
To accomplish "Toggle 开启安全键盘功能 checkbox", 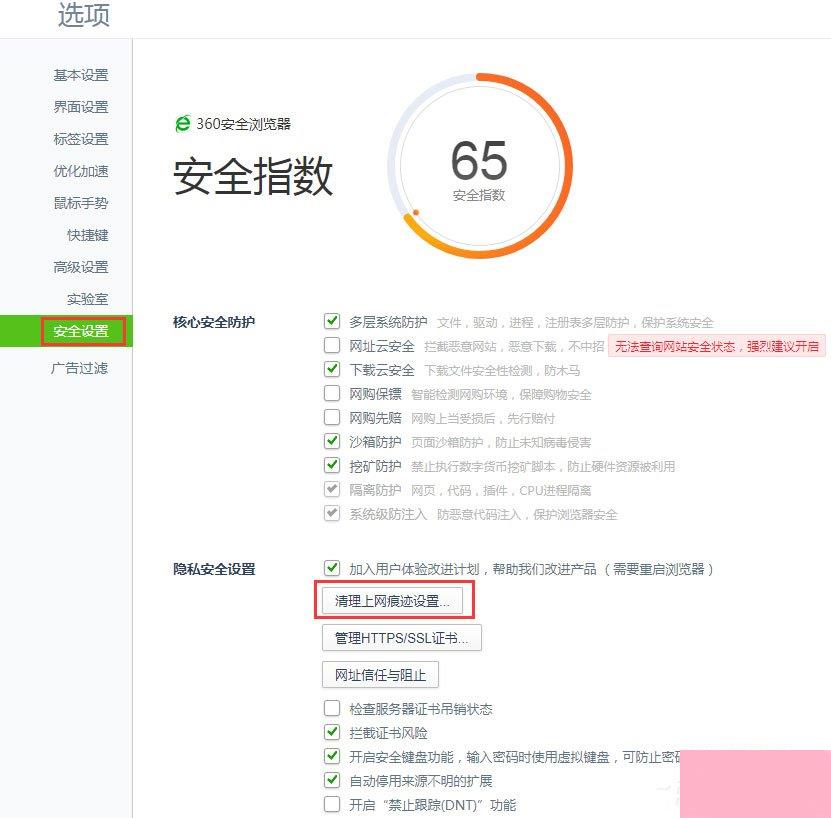I will click(332, 756).
